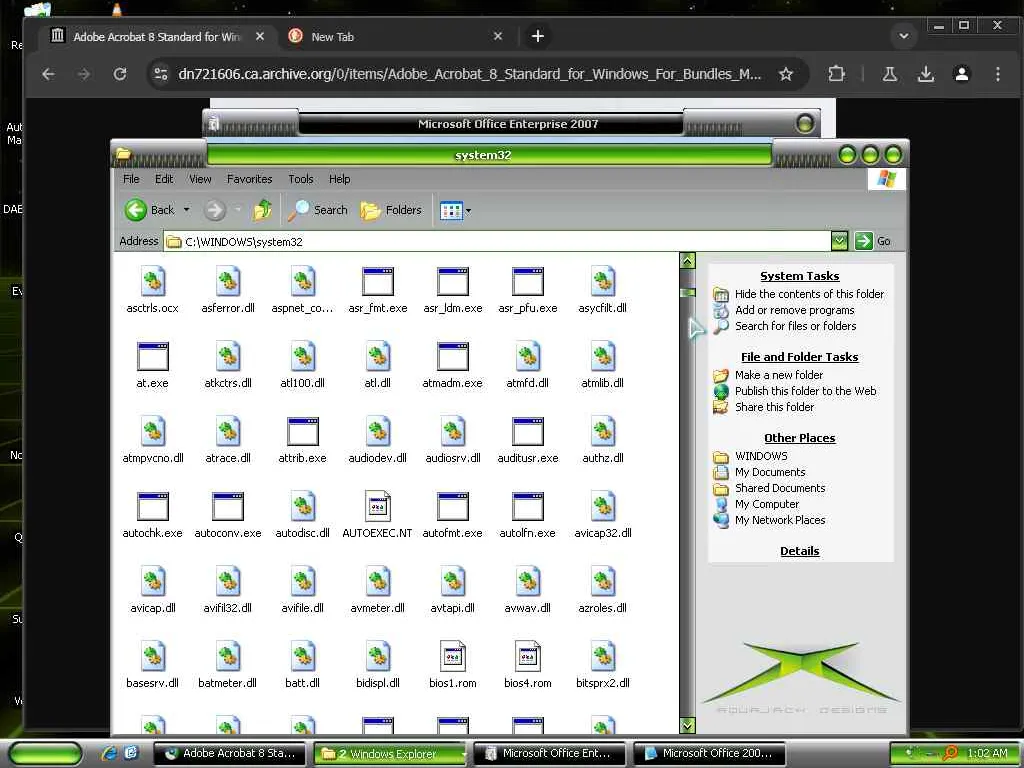Select the asctrls.ocx file icon
The height and width of the screenshot is (768, 1024).
pyautogui.click(x=153, y=281)
